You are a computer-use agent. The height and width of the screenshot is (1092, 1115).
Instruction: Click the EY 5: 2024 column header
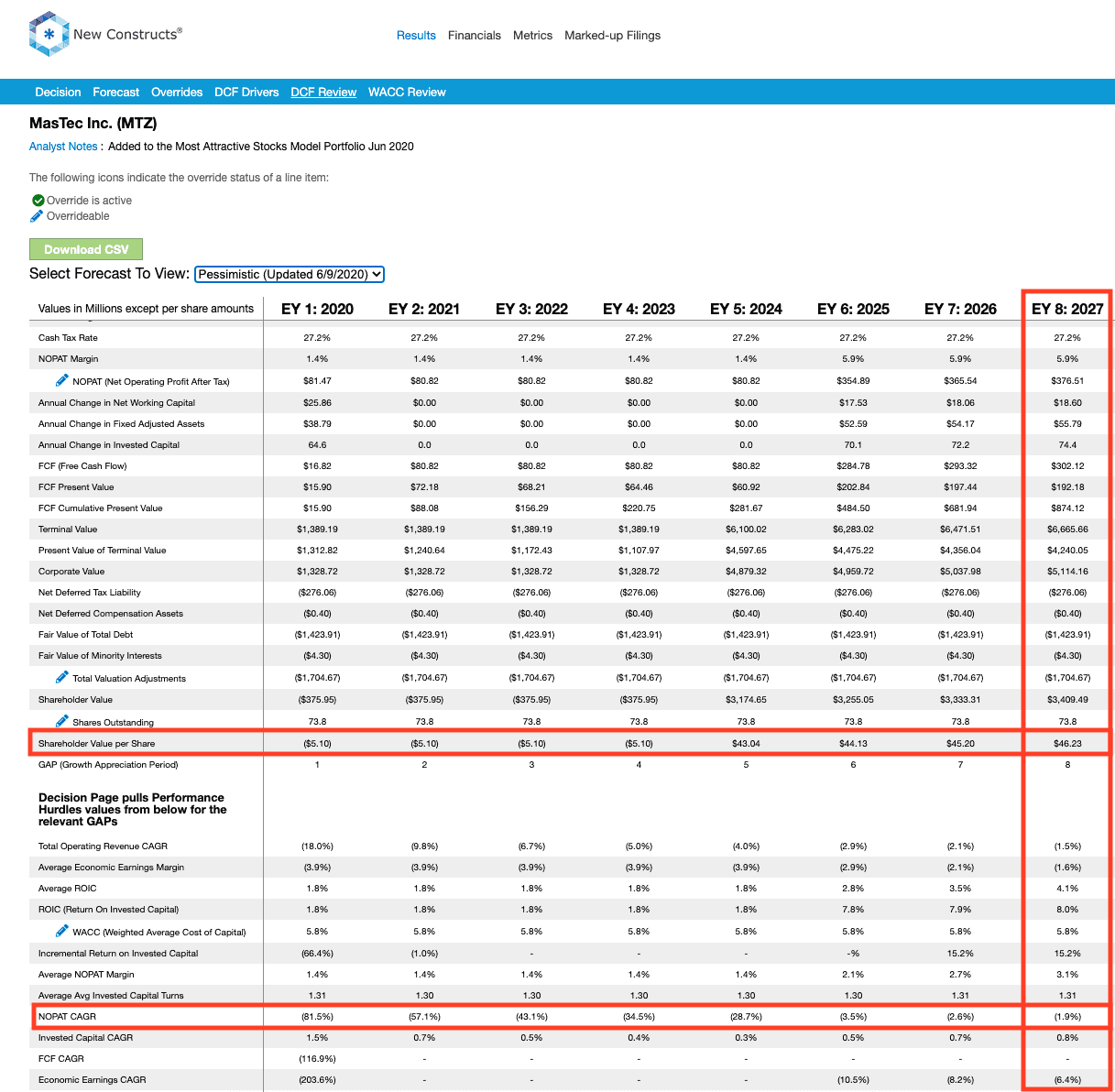[x=746, y=309]
